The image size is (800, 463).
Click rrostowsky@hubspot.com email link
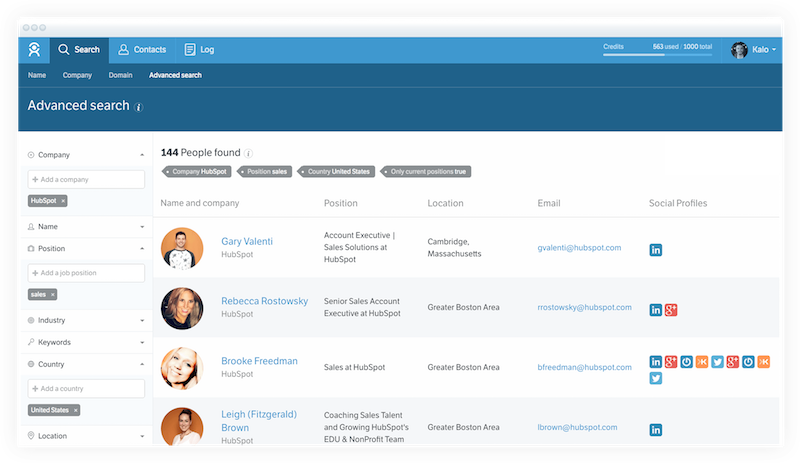[584, 307]
